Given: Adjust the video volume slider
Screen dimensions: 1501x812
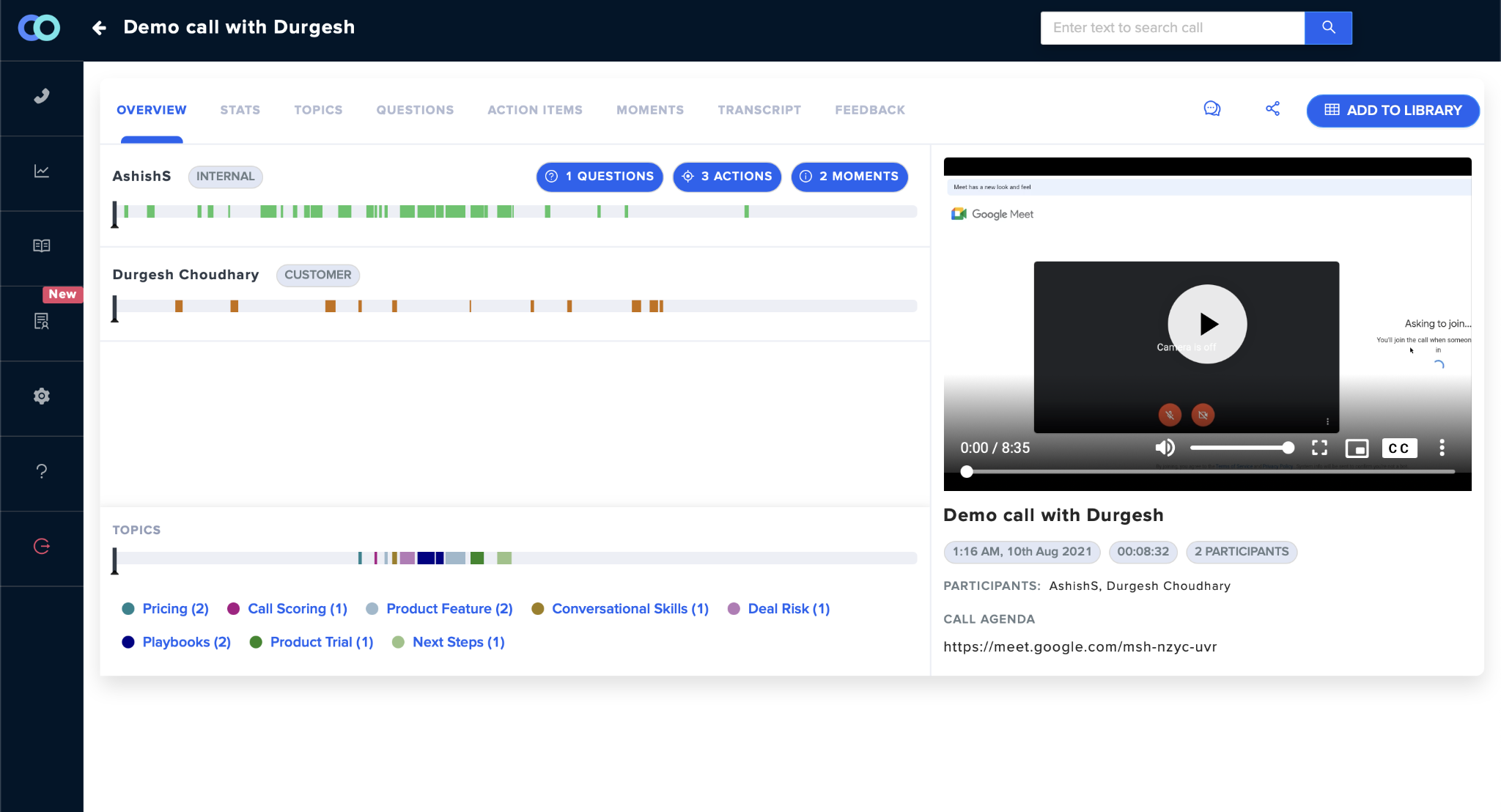Looking at the screenshot, I should click(x=1242, y=448).
